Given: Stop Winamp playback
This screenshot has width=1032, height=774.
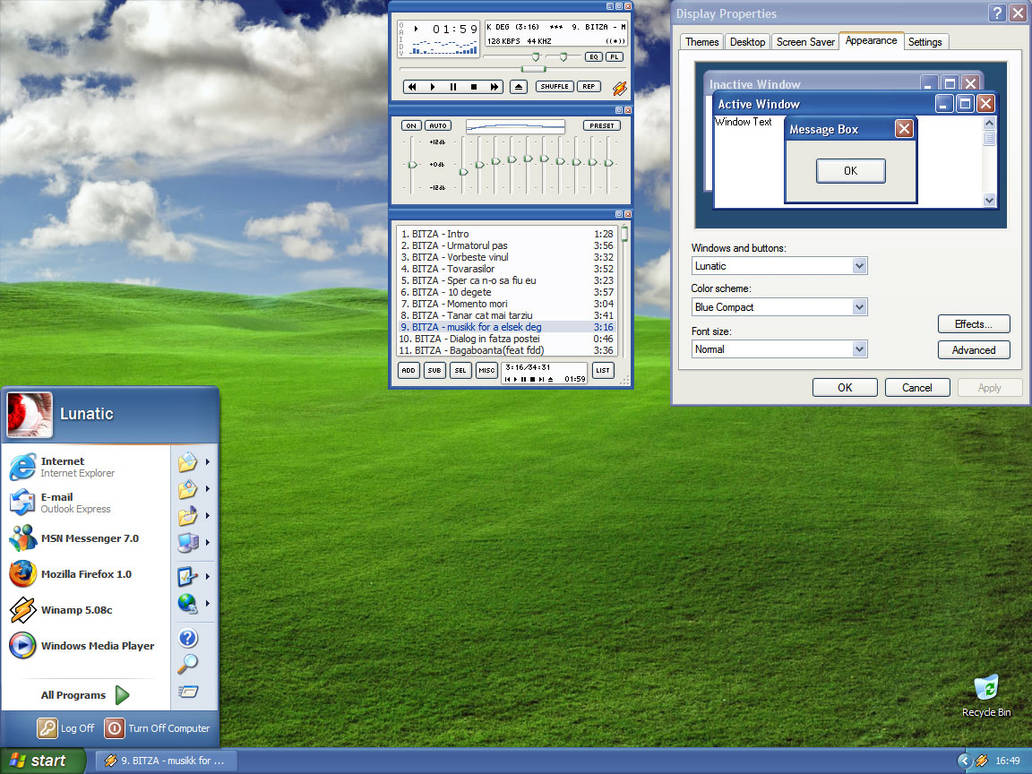Looking at the screenshot, I should [474, 87].
